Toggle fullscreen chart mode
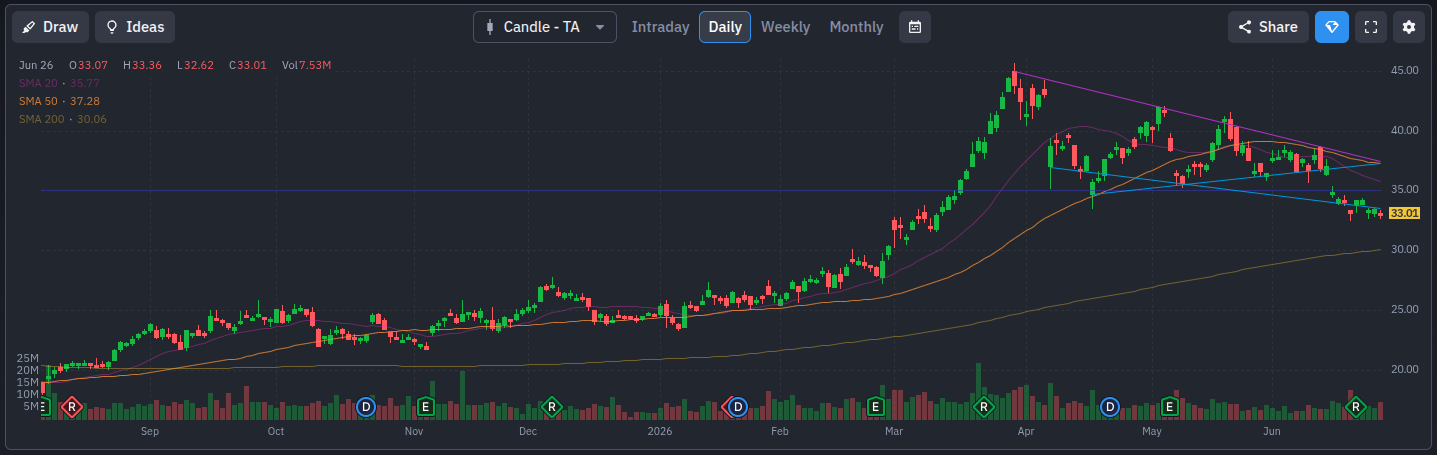Screen dimensions: 1437x455 click(1371, 27)
